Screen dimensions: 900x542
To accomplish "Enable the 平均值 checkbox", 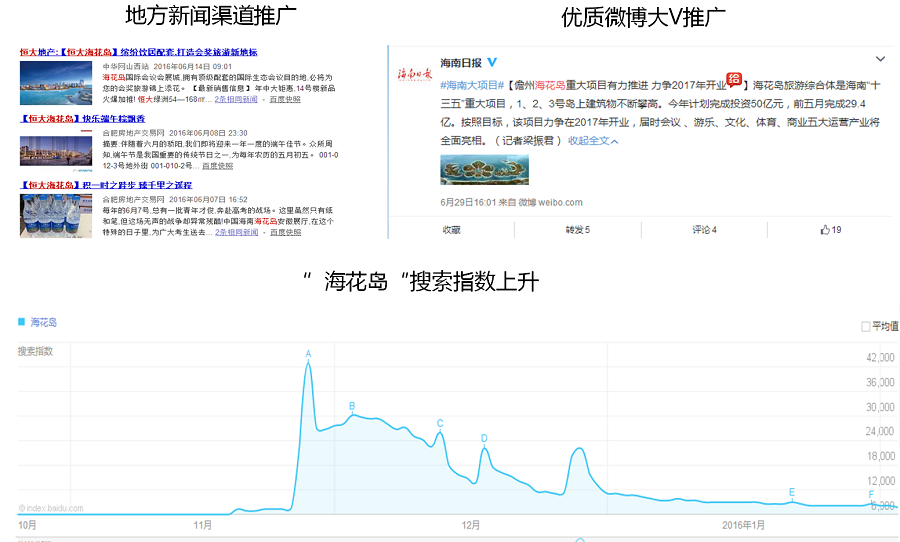I will tap(866, 327).
